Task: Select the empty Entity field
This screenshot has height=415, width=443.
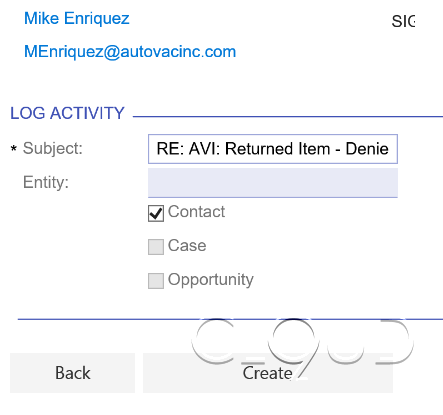Action: pos(273,183)
